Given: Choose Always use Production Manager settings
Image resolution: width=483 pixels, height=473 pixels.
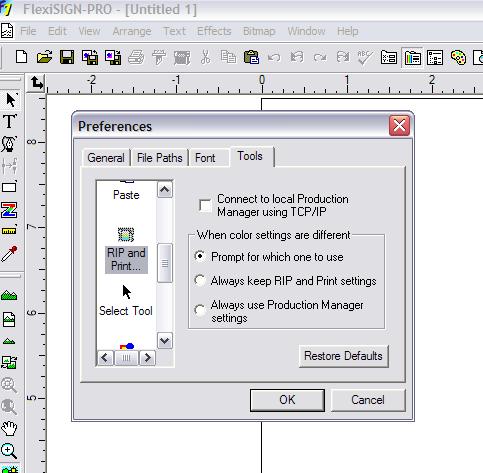Looking at the screenshot, I should pyautogui.click(x=200, y=310).
